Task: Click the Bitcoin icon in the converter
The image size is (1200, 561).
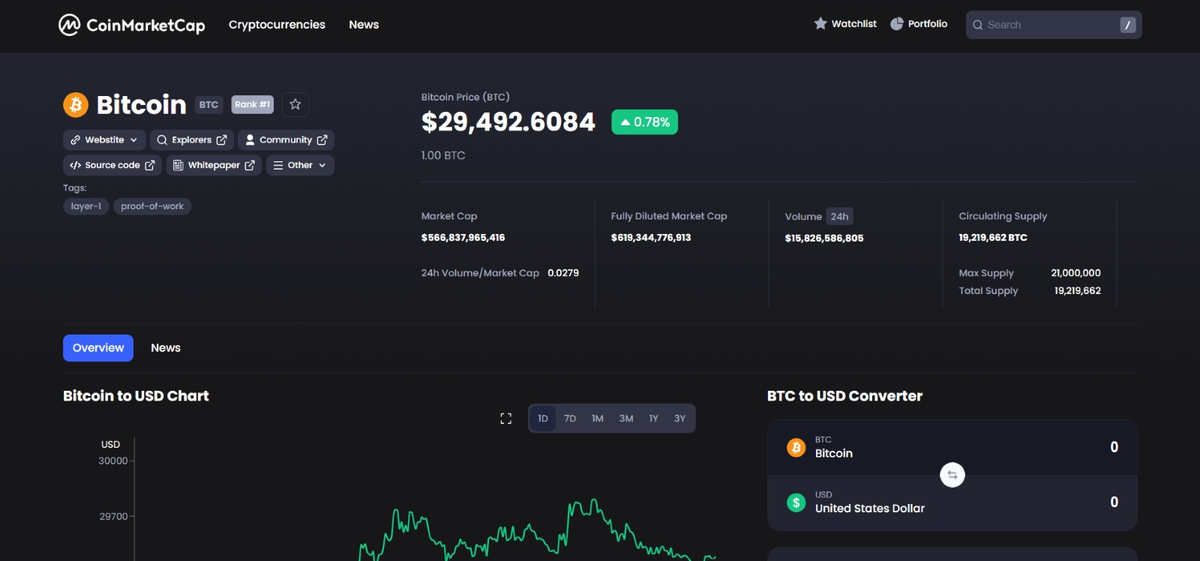Action: pyautogui.click(x=796, y=447)
